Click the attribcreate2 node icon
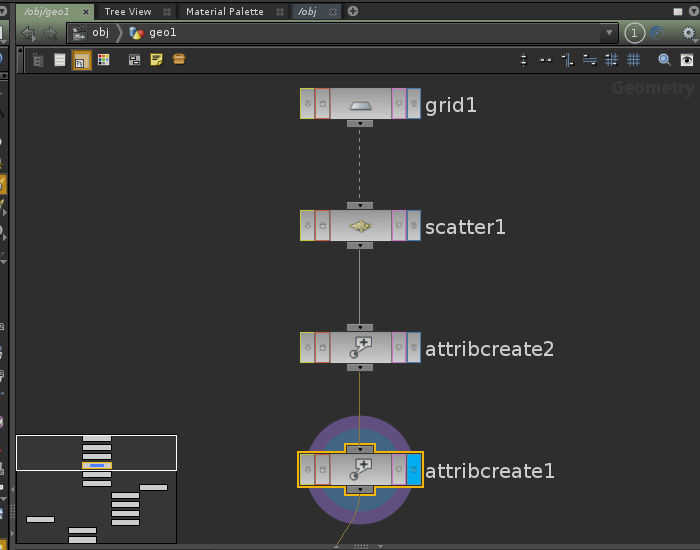Viewport: 700px width, 550px height. coord(360,348)
